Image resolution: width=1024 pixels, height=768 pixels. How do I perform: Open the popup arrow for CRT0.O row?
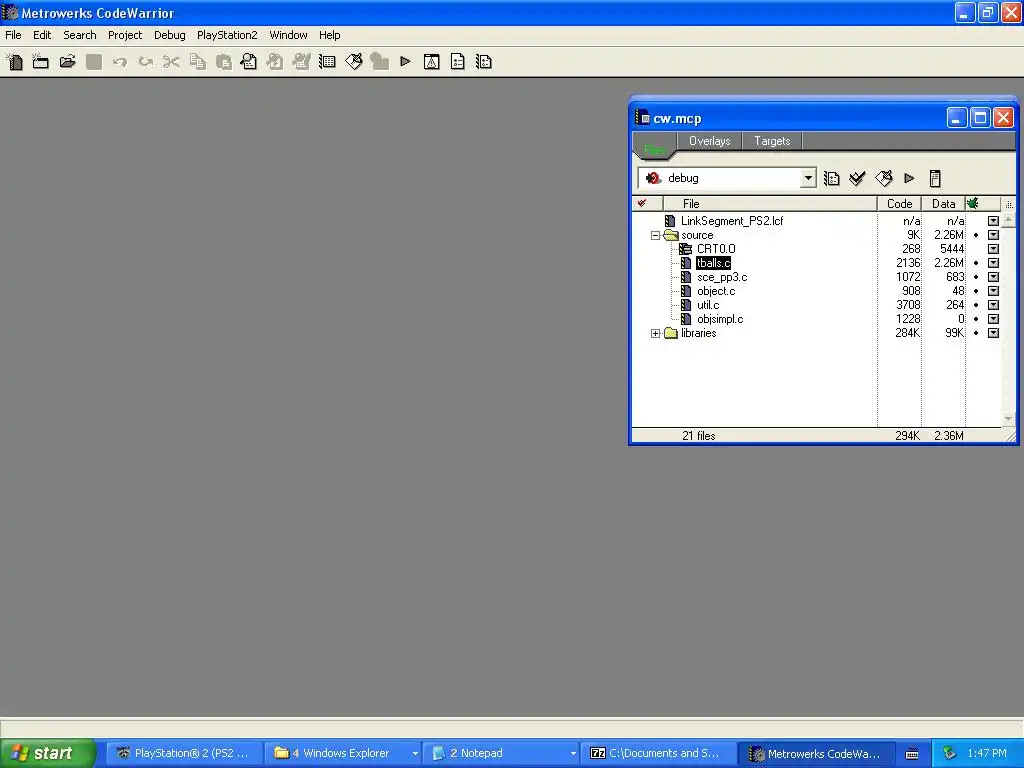click(x=993, y=249)
